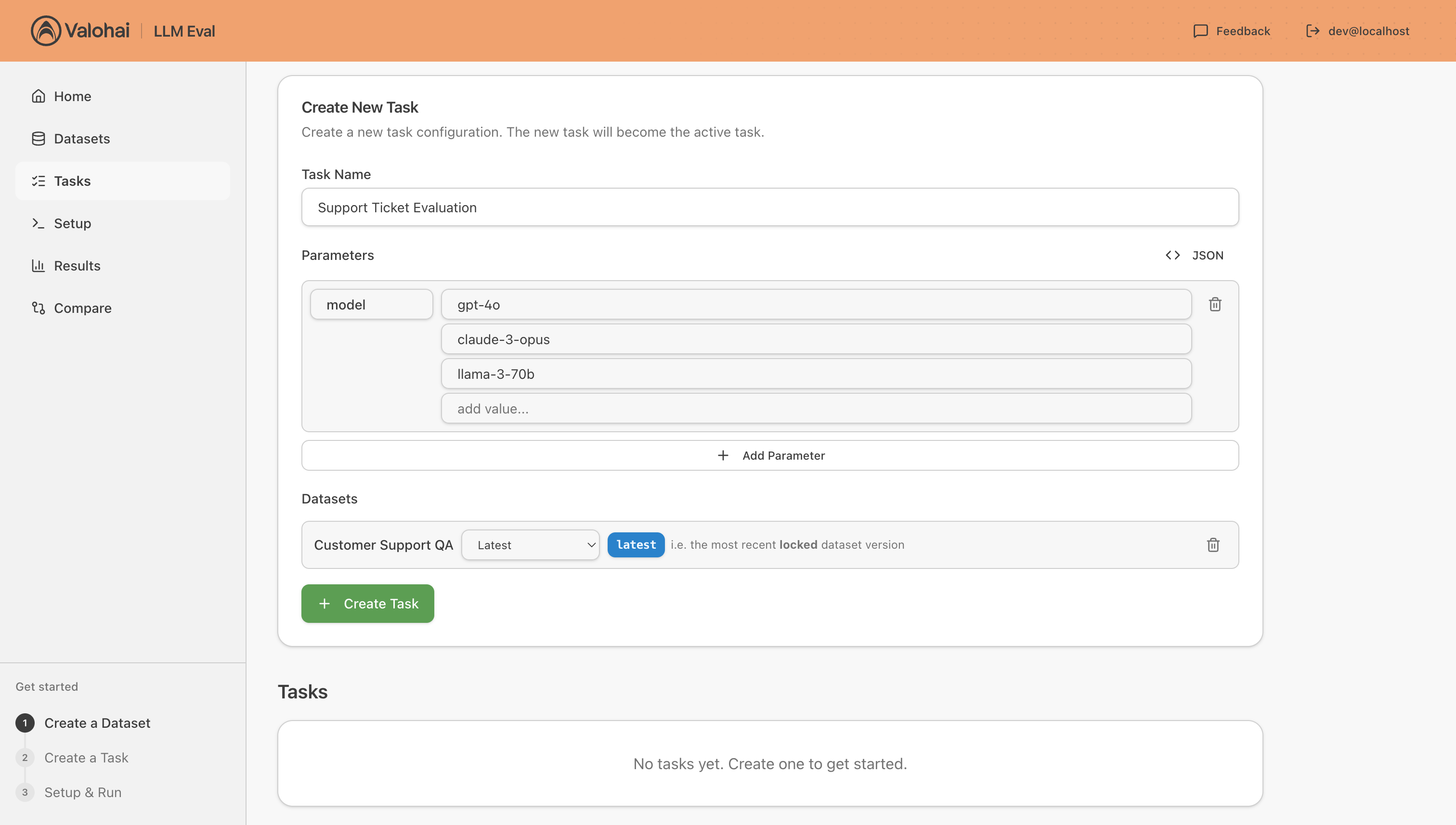The width and height of the screenshot is (1456, 825).
Task: Click the Task Name input field
Action: point(770,207)
